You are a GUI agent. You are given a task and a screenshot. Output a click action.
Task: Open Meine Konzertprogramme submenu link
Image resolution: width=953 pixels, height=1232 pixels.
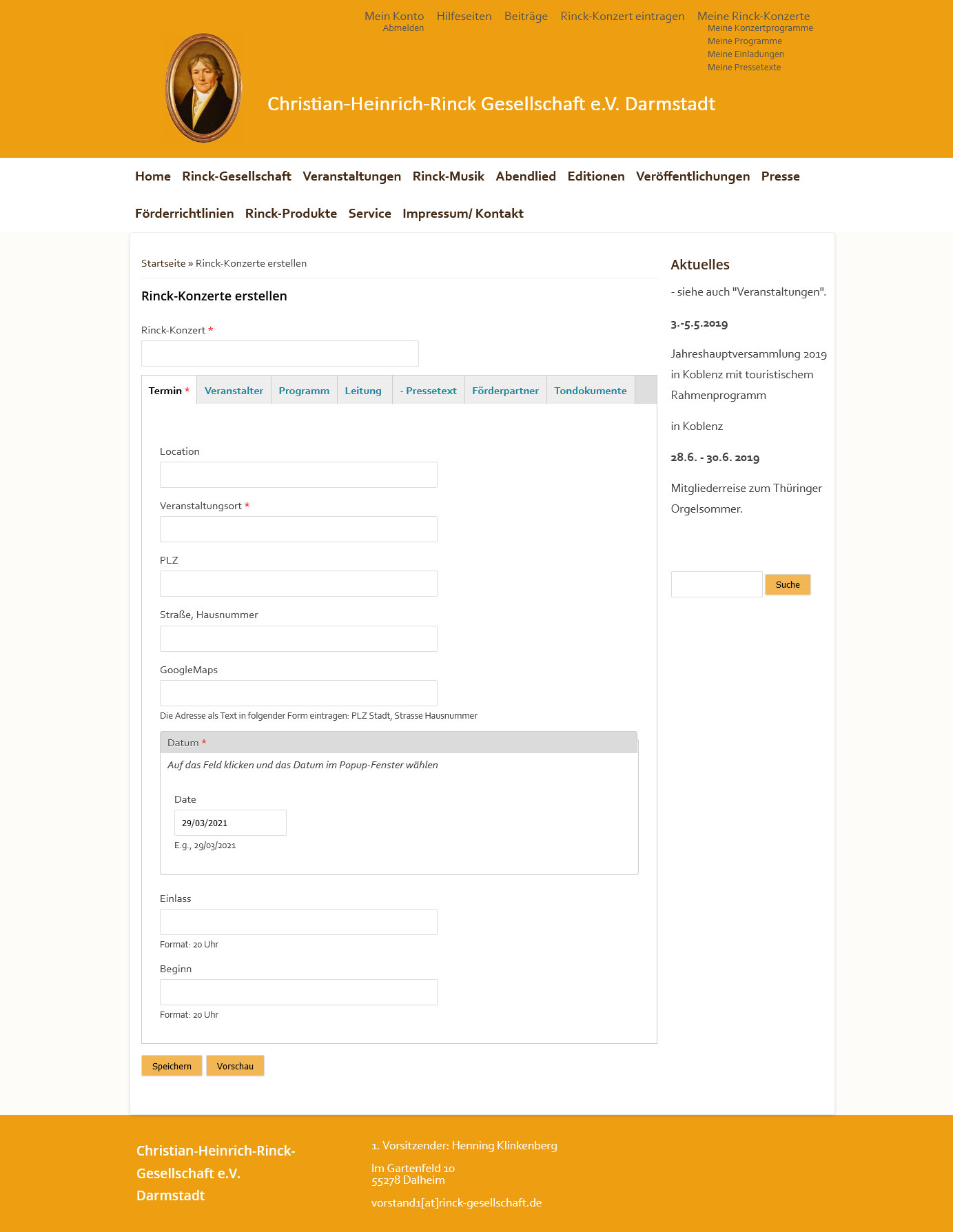(x=760, y=28)
